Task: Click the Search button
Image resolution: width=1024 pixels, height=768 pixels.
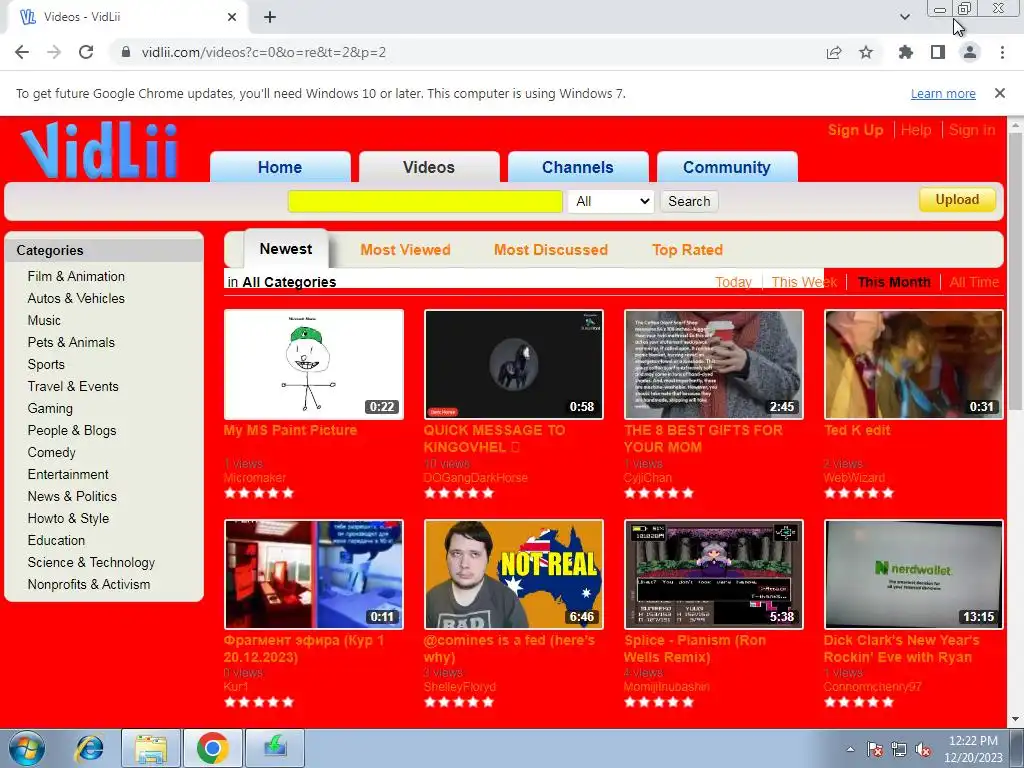Action: pyautogui.click(x=689, y=201)
